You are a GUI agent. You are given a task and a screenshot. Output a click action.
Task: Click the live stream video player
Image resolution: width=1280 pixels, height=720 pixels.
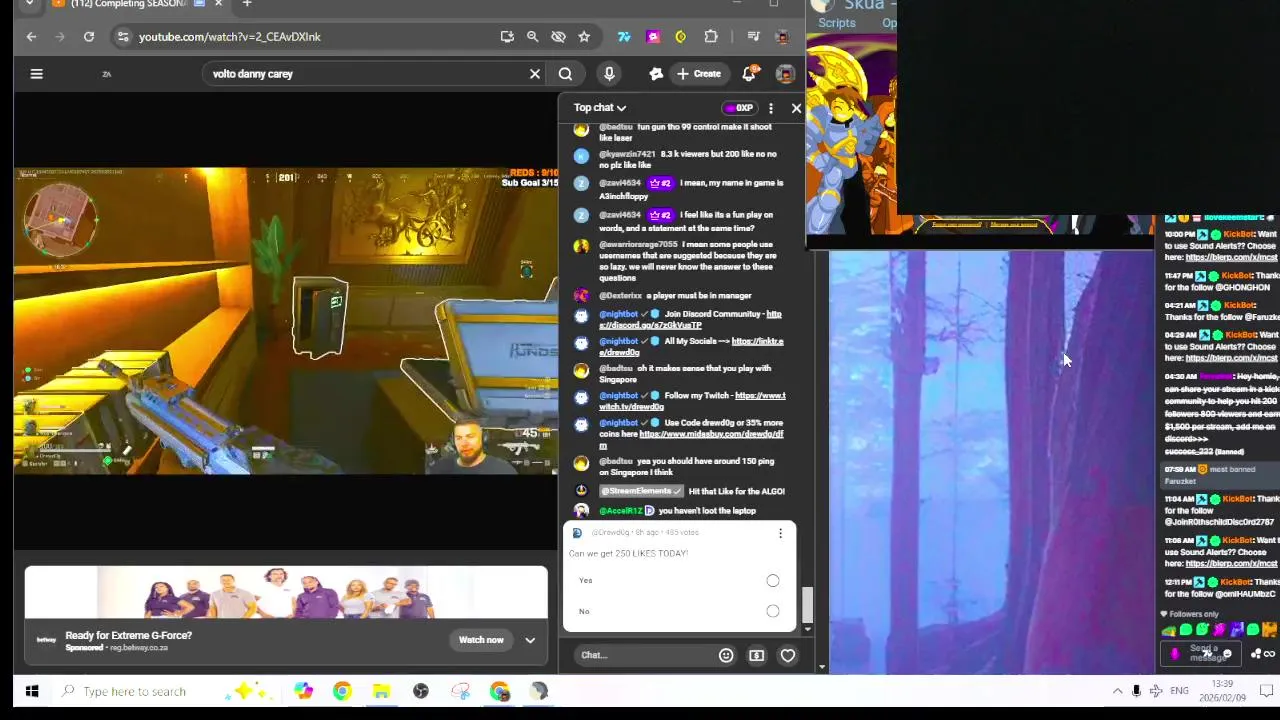286,321
